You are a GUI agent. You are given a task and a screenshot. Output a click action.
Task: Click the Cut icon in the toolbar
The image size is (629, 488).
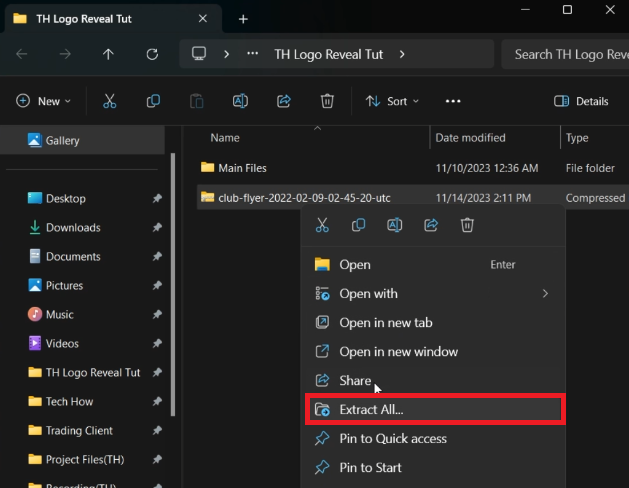[x=110, y=101]
